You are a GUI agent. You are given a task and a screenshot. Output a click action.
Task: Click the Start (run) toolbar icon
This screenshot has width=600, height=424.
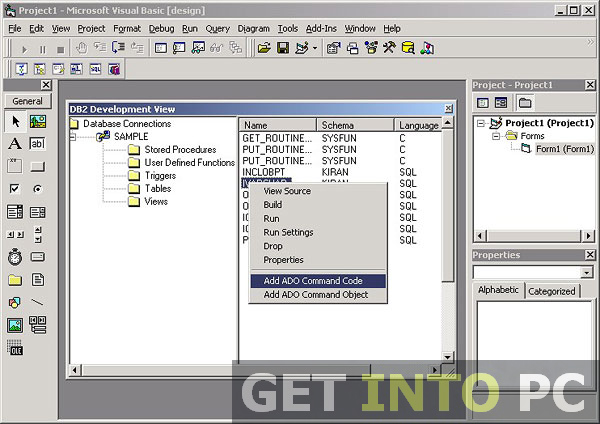point(24,49)
